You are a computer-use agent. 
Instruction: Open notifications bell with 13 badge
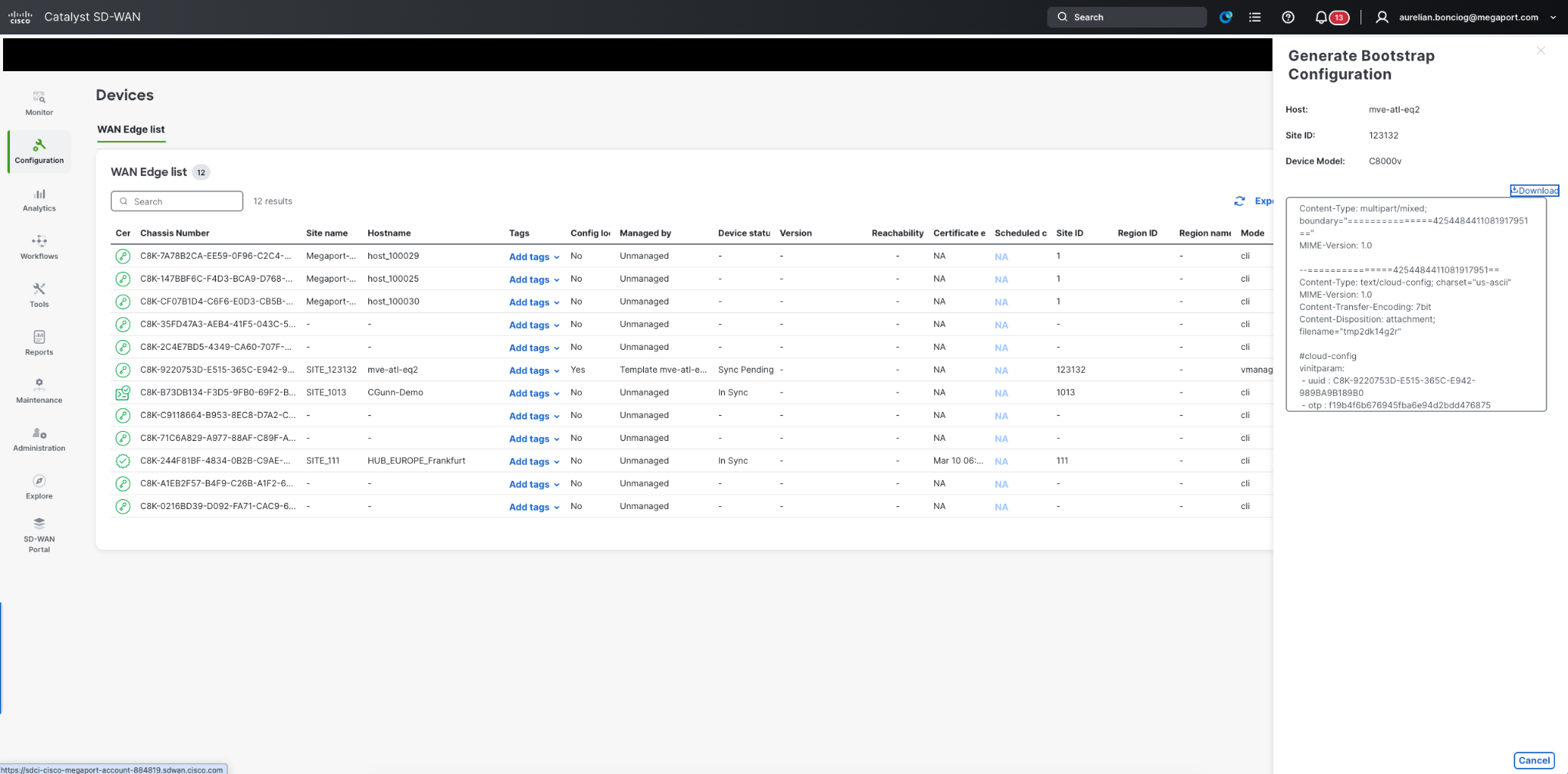[1331, 17]
